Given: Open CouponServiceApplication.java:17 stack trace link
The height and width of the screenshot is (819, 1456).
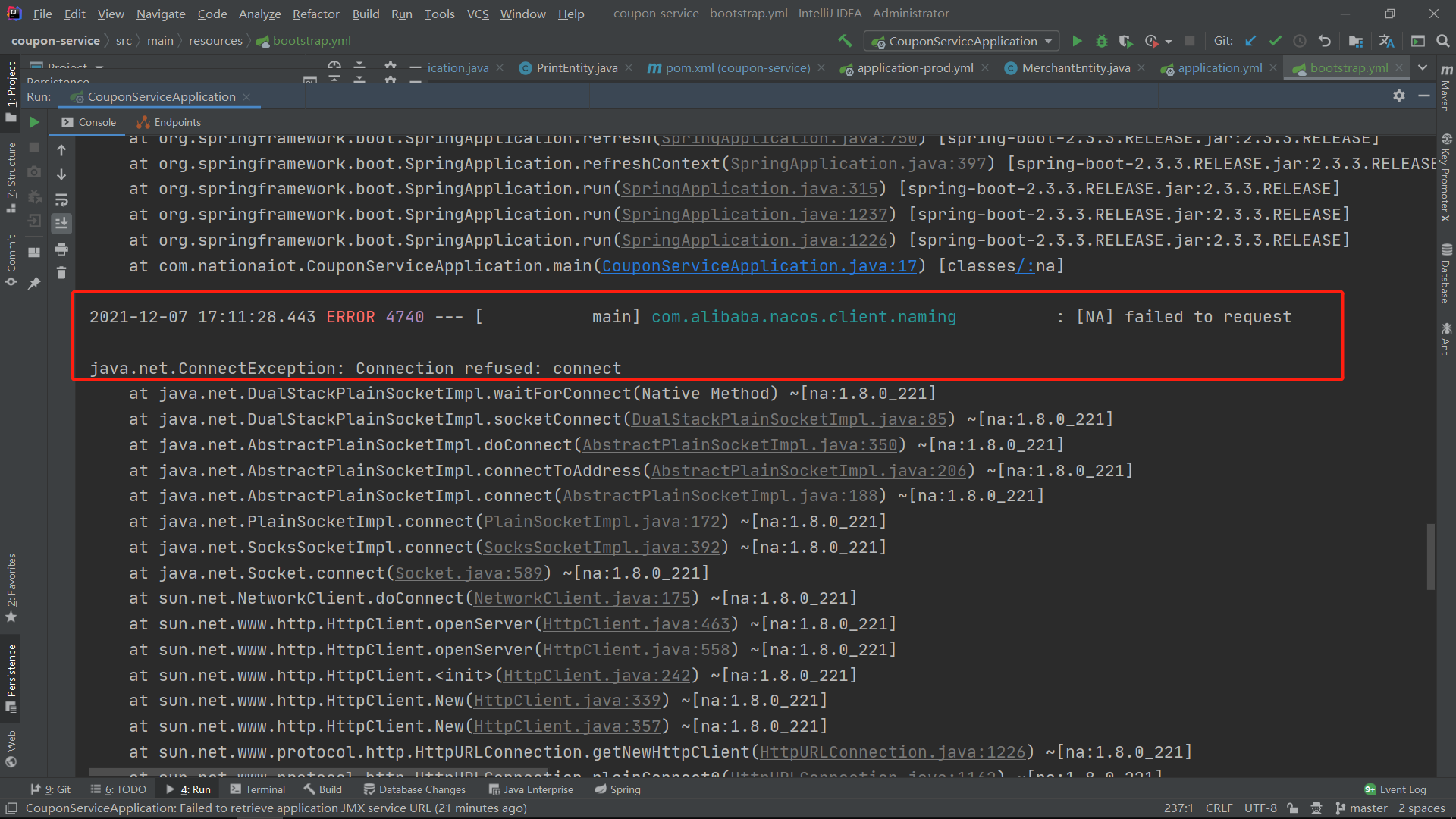Looking at the screenshot, I should click(x=759, y=266).
